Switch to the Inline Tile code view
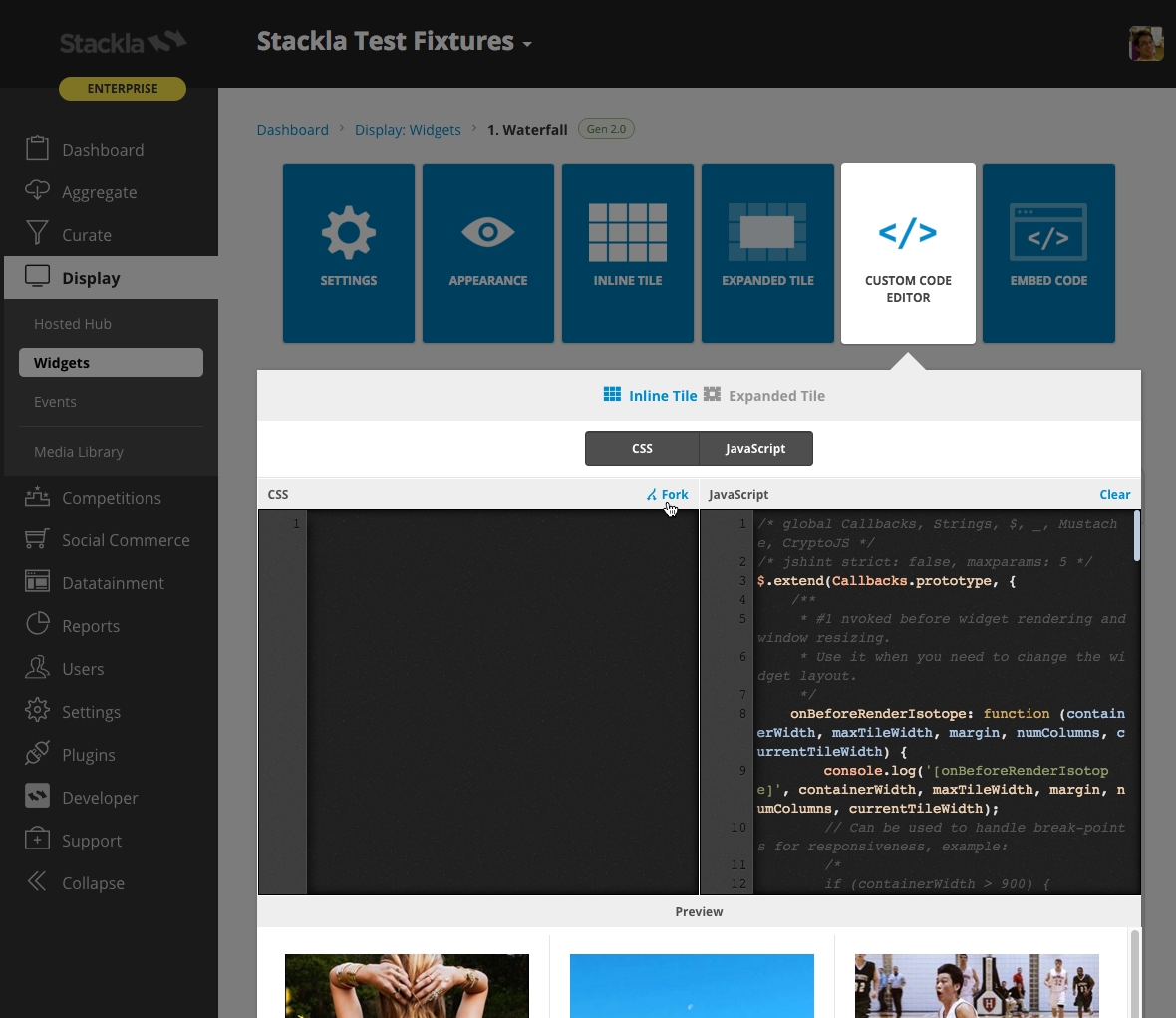Image resolution: width=1176 pixels, height=1018 pixels. 651,396
